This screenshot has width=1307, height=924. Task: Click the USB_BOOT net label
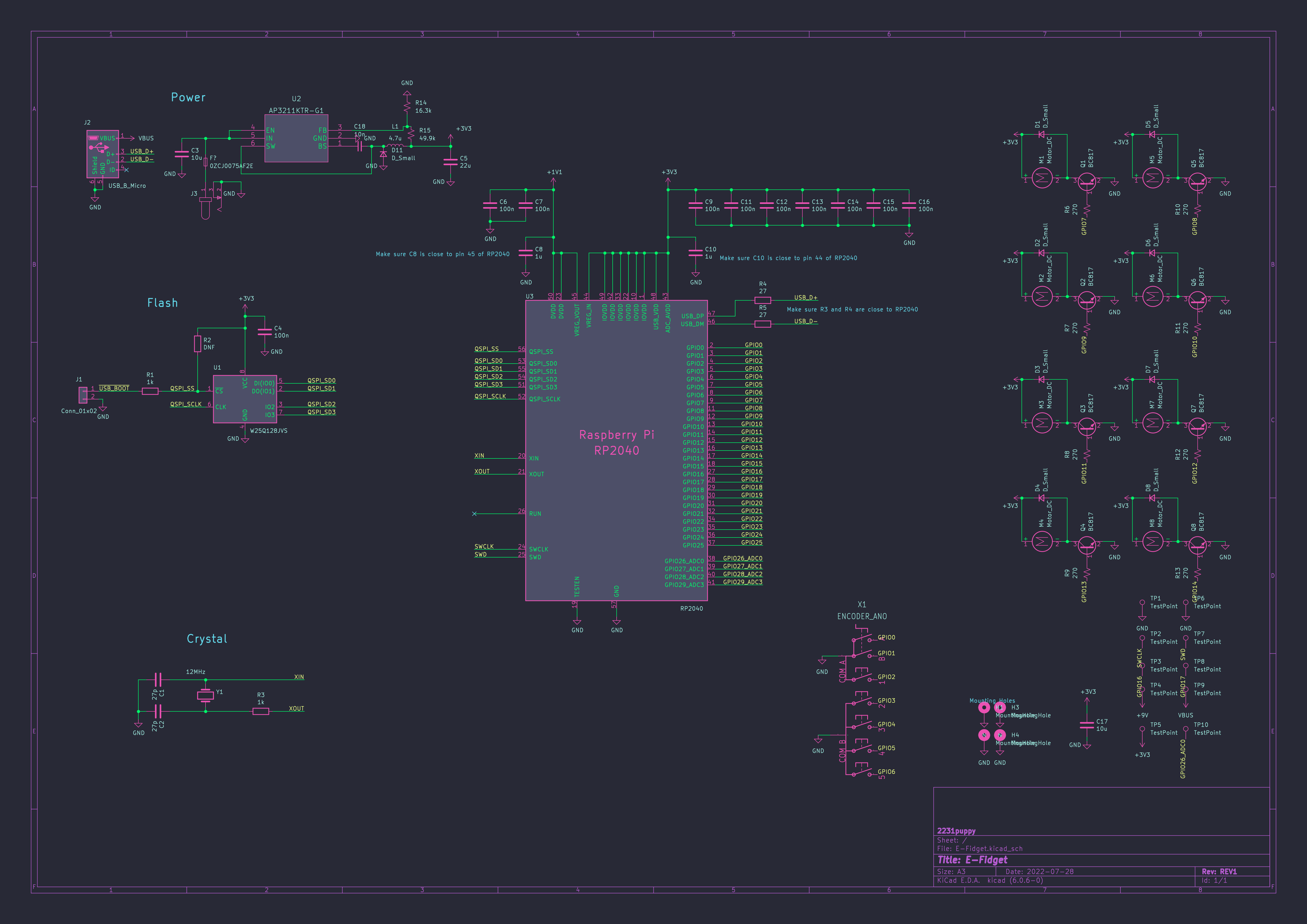tap(114, 388)
